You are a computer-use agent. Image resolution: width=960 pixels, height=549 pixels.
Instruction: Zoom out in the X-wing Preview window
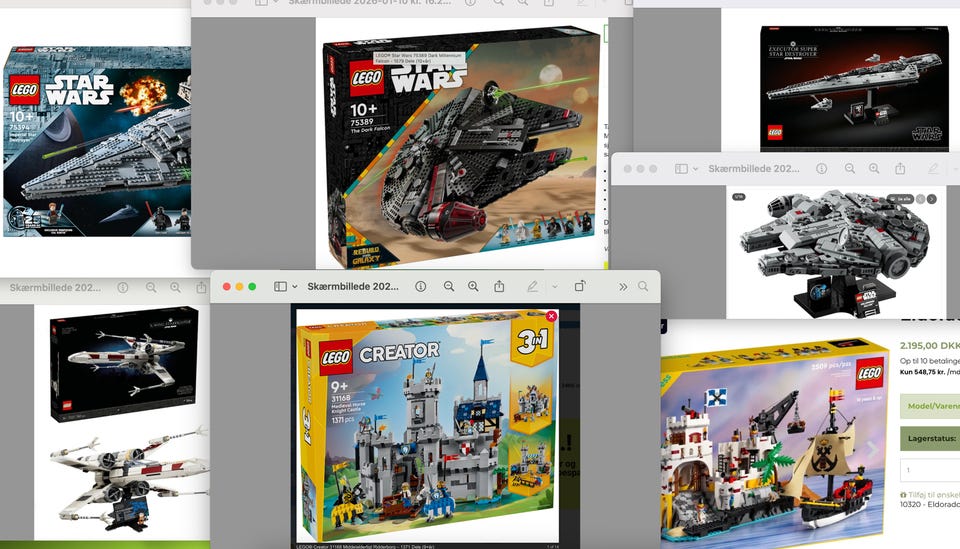tap(151, 287)
